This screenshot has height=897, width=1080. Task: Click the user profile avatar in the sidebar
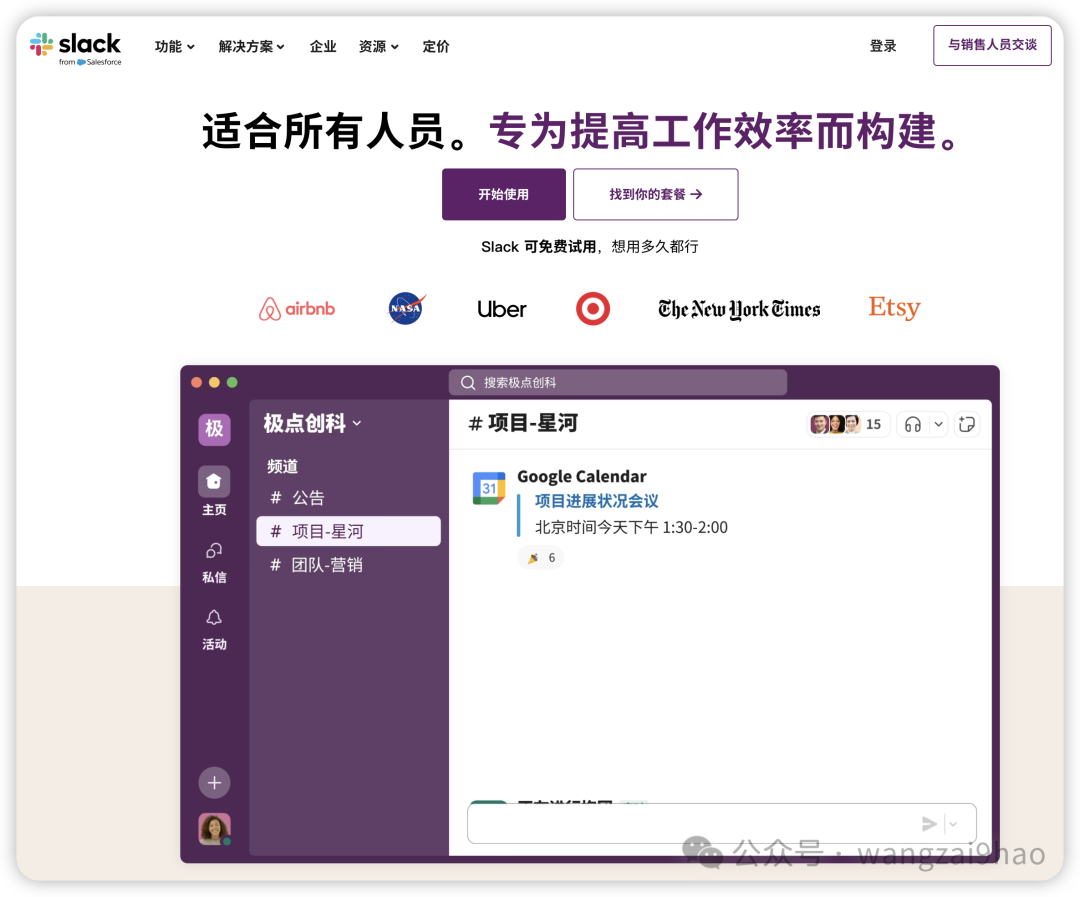[x=214, y=829]
